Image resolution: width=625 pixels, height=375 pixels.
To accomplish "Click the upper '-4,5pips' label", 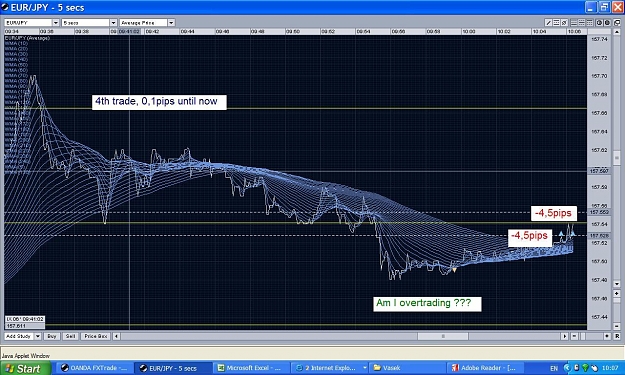I will click(x=553, y=213).
